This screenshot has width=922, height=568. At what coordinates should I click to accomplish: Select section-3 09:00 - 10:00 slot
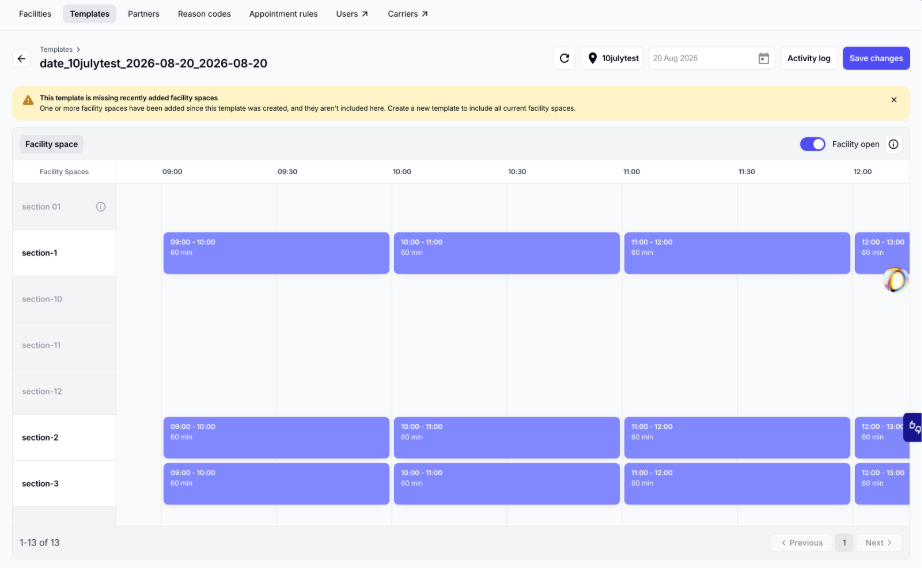(x=276, y=484)
